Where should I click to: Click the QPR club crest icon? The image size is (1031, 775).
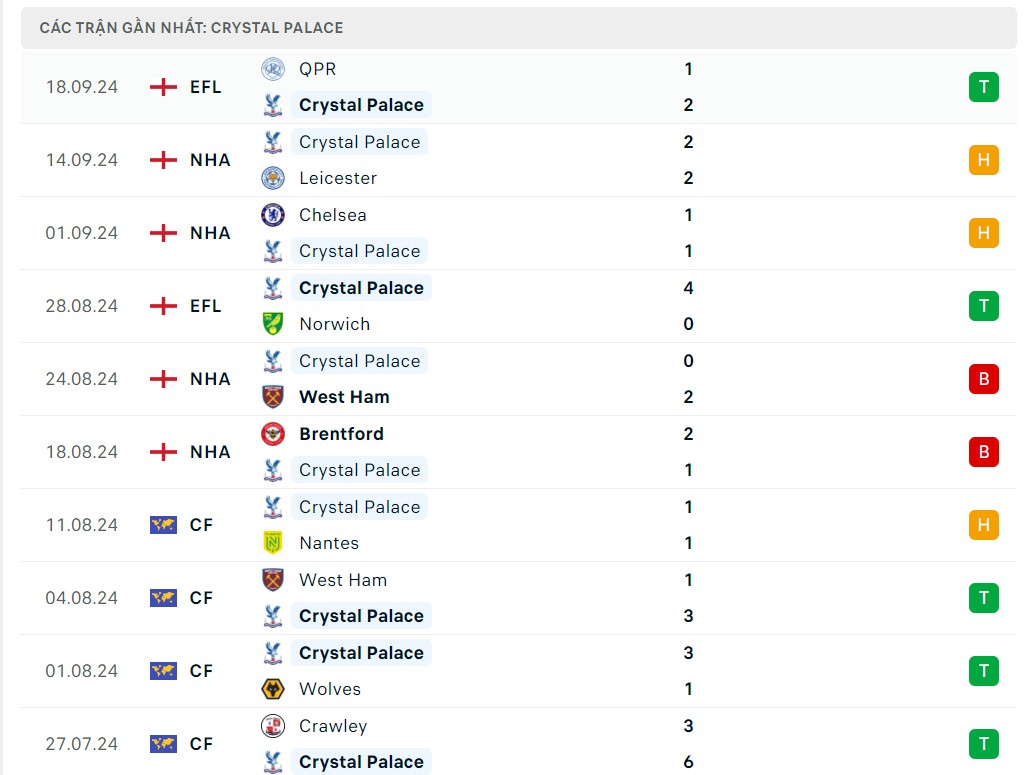[272, 69]
